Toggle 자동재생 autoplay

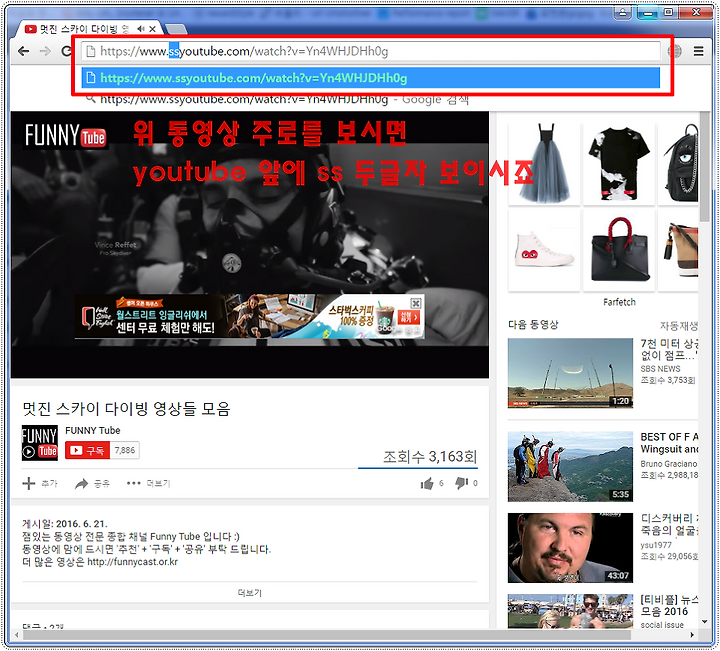[x=679, y=326]
